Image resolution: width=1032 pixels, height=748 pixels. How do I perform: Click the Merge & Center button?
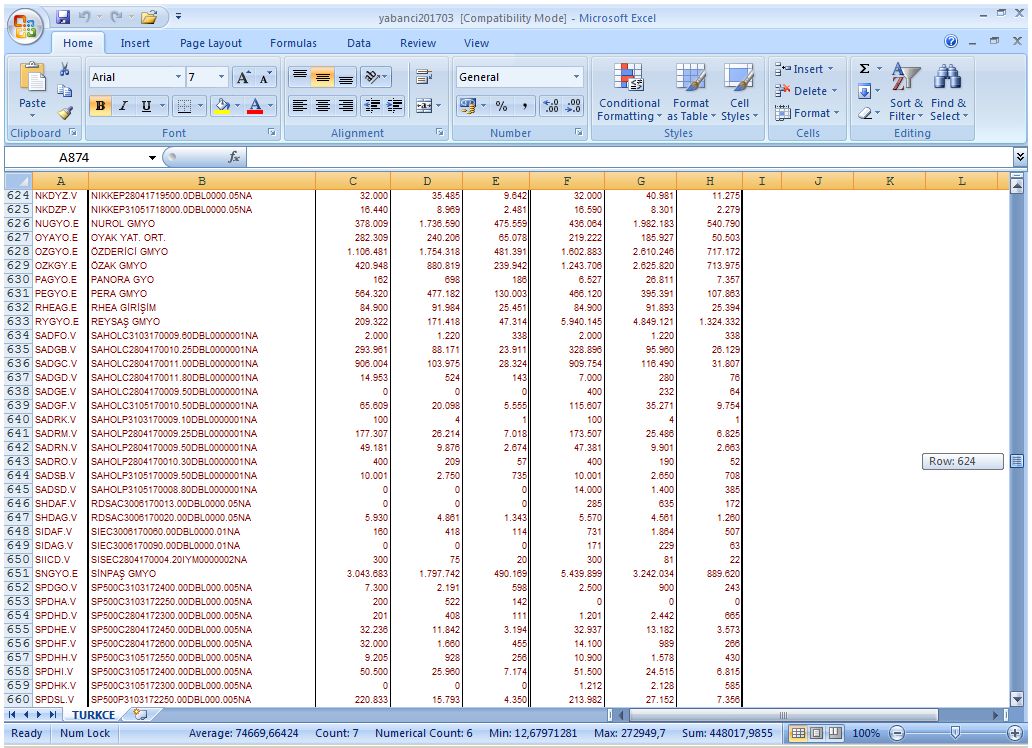point(424,105)
